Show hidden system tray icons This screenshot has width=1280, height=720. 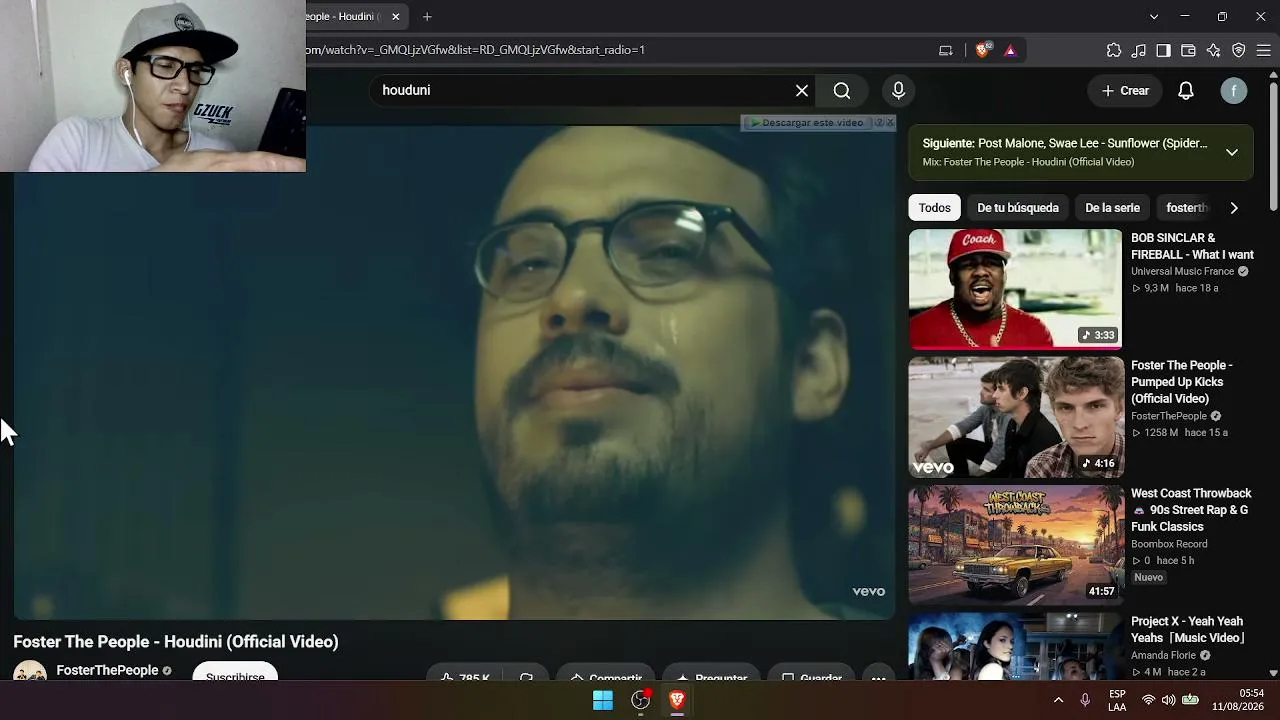pyautogui.click(x=1058, y=701)
